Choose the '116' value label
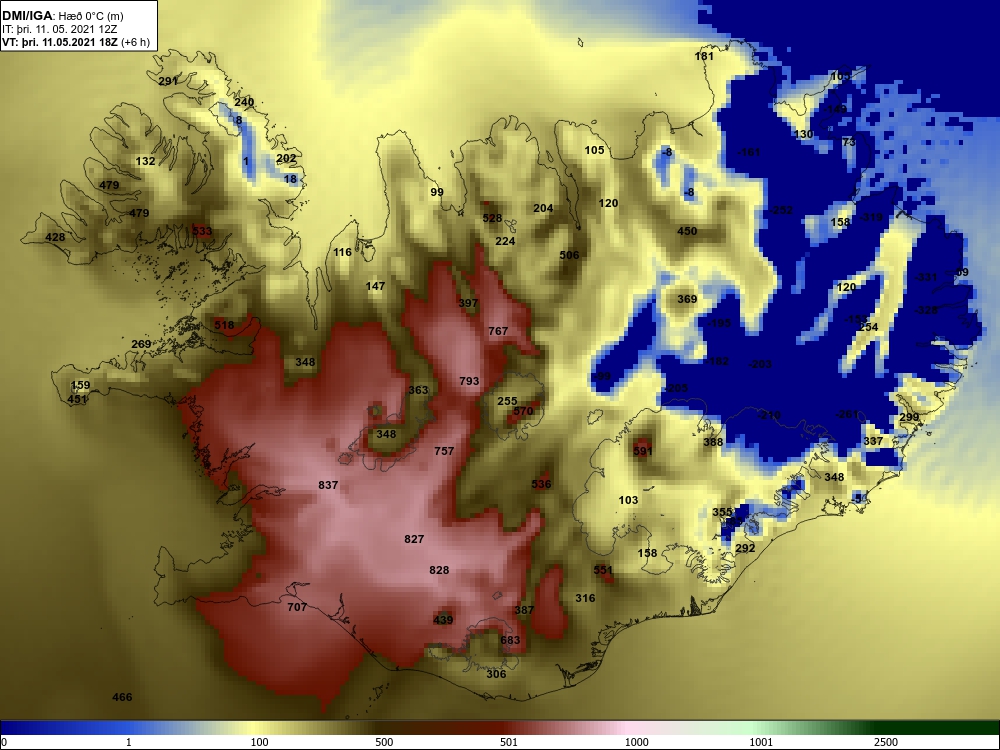This screenshot has height=750, width=1000. click(342, 253)
